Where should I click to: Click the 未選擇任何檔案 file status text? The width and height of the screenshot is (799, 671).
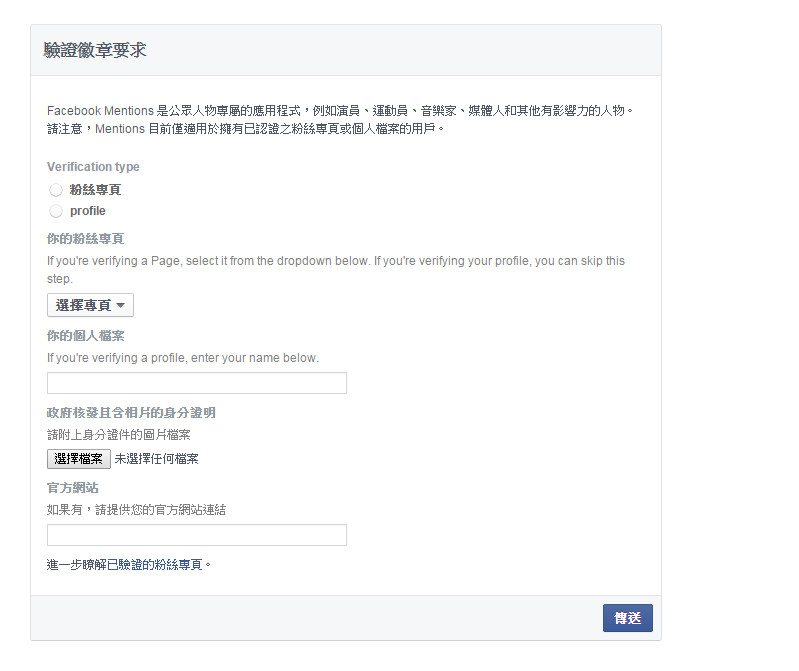tap(156, 459)
